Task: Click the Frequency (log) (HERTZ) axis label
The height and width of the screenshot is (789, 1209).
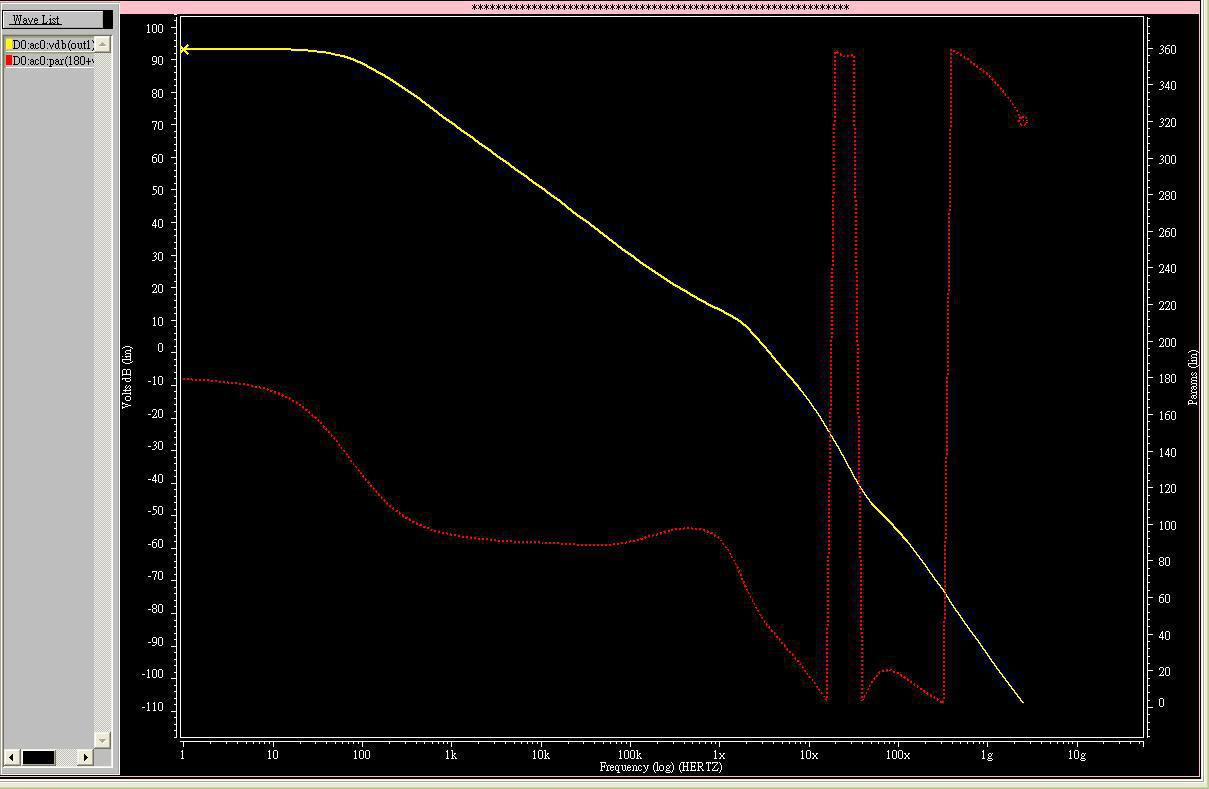Action: pos(660,767)
